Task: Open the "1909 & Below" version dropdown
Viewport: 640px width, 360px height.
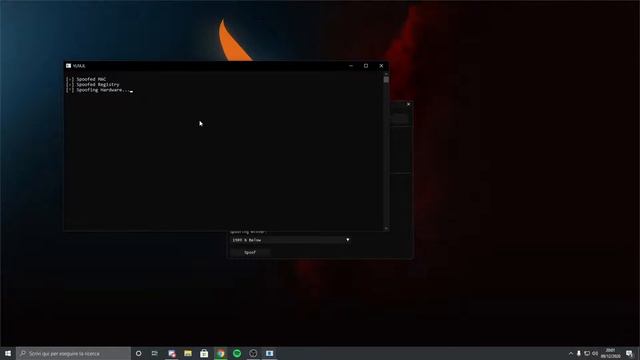Action: click(290, 240)
